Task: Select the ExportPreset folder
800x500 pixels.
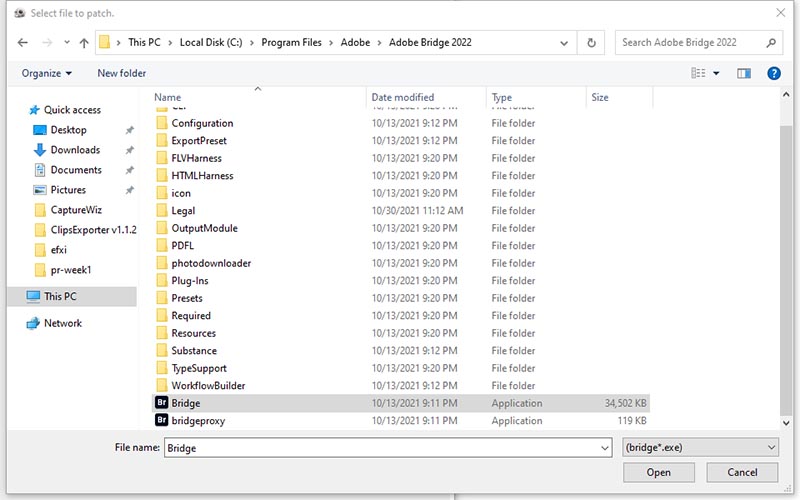Action: (x=198, y=141)
